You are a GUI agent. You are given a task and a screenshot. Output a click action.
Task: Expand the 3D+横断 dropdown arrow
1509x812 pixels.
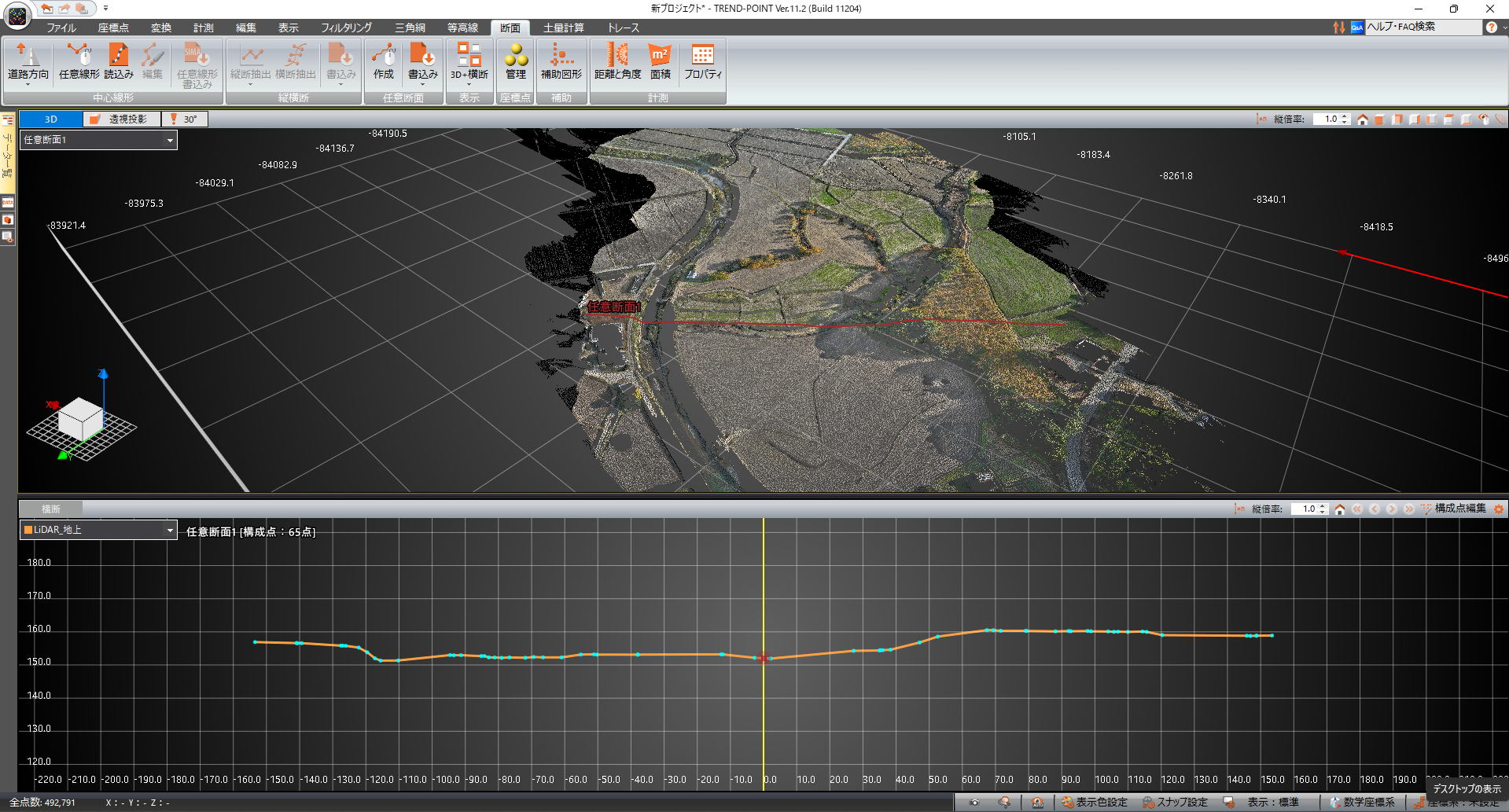point(469,84)
